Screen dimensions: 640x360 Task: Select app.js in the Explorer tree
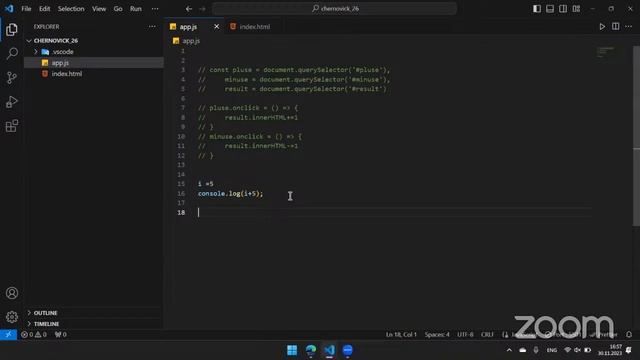(x=94, y=63)
